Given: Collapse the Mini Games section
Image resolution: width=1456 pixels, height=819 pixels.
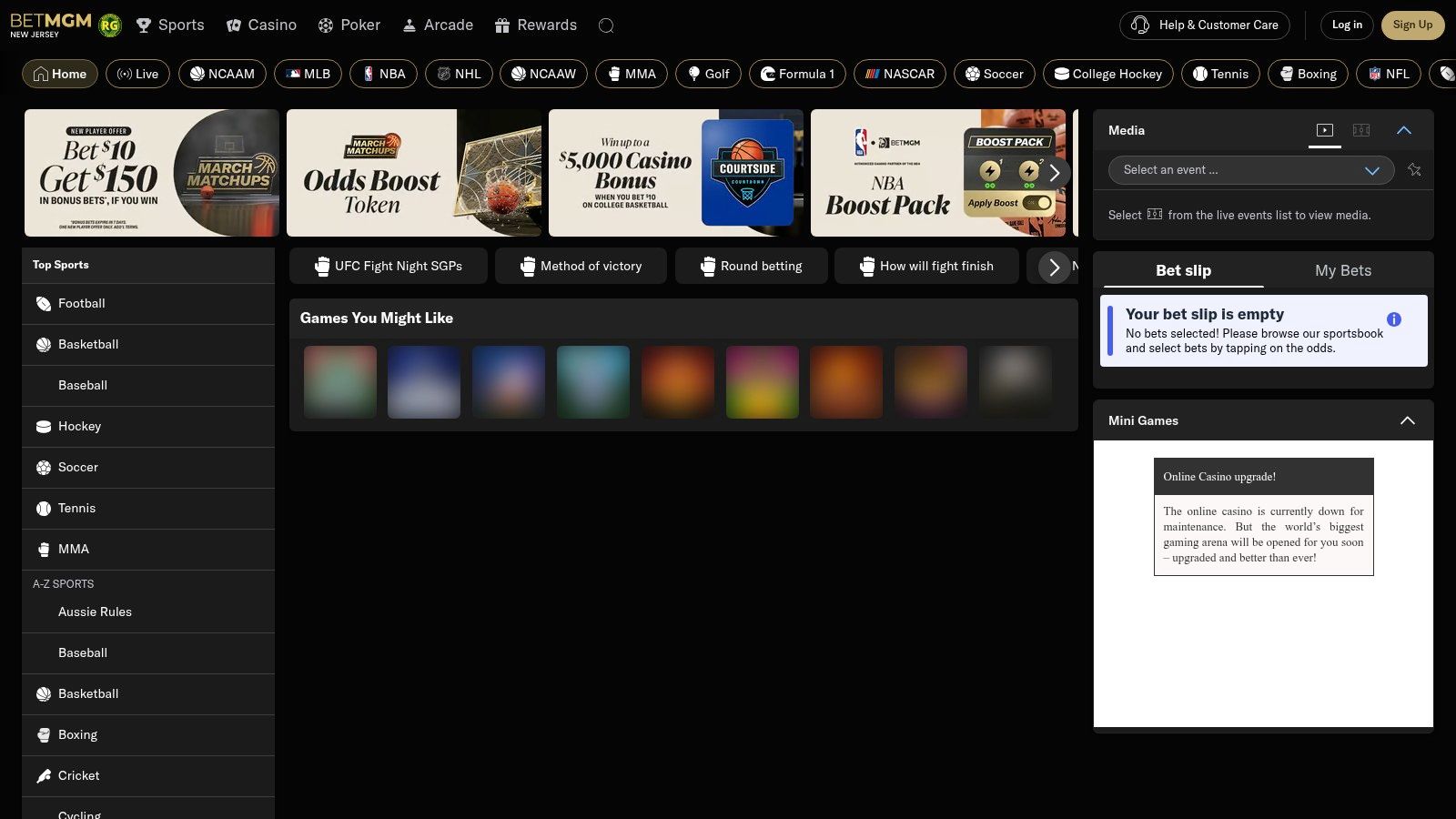Looking at the screenshot, I should tap(1407, 420).
